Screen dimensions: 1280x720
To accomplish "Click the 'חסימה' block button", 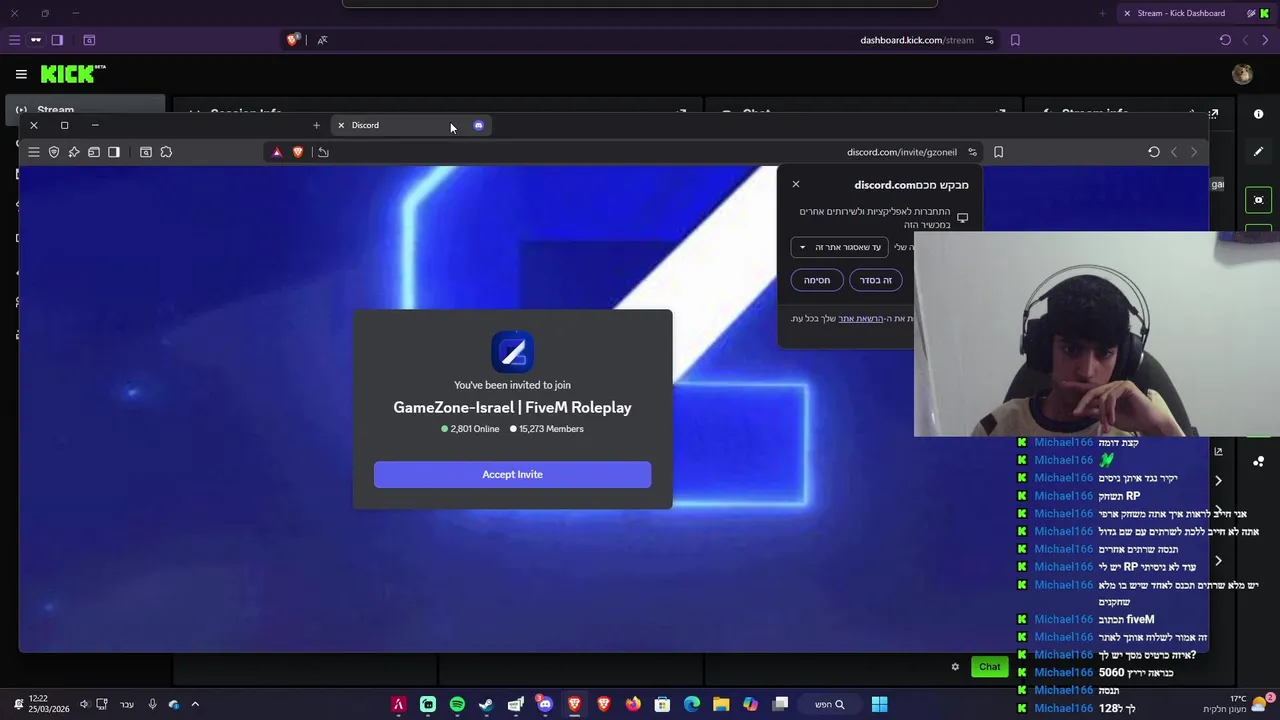I will click(x=817, y=280).
